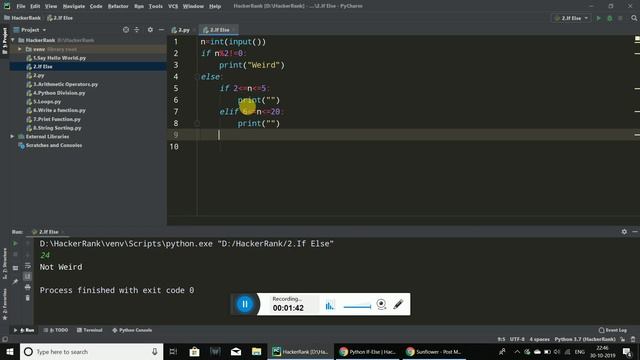Image resolution: width=640 pixels, height=360 pixels.
Task: Open the Terminal tool tab
Action: point(89,330)
